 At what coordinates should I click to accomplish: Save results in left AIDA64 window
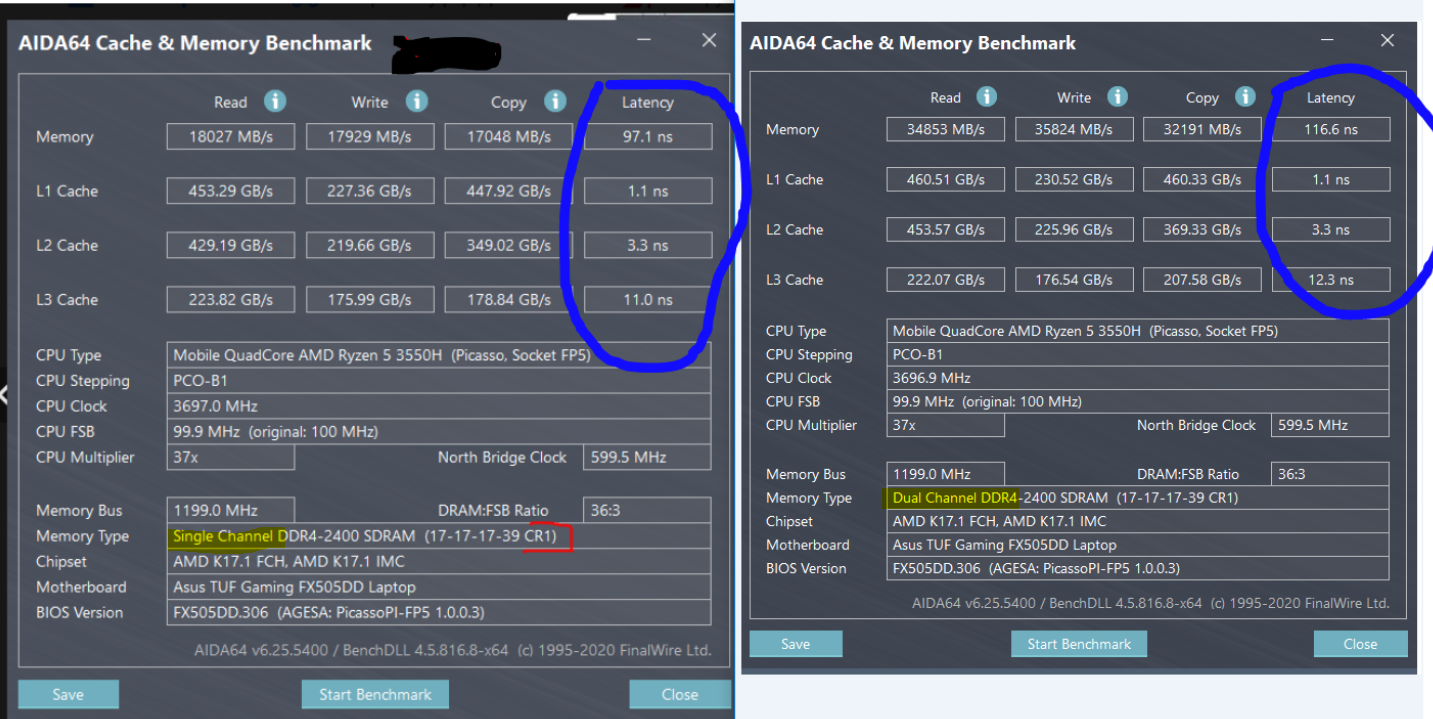click(x=68, y=694)
